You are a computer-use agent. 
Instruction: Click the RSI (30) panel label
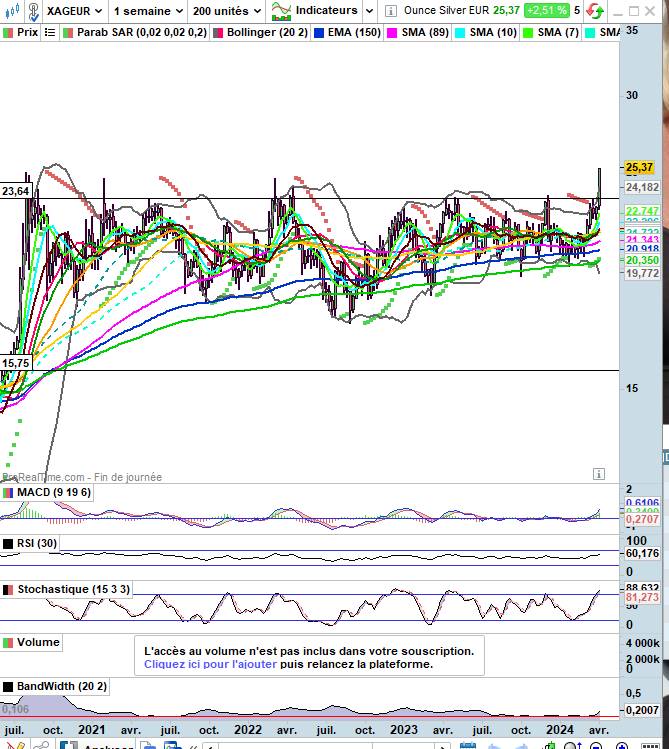coord(37,543)
